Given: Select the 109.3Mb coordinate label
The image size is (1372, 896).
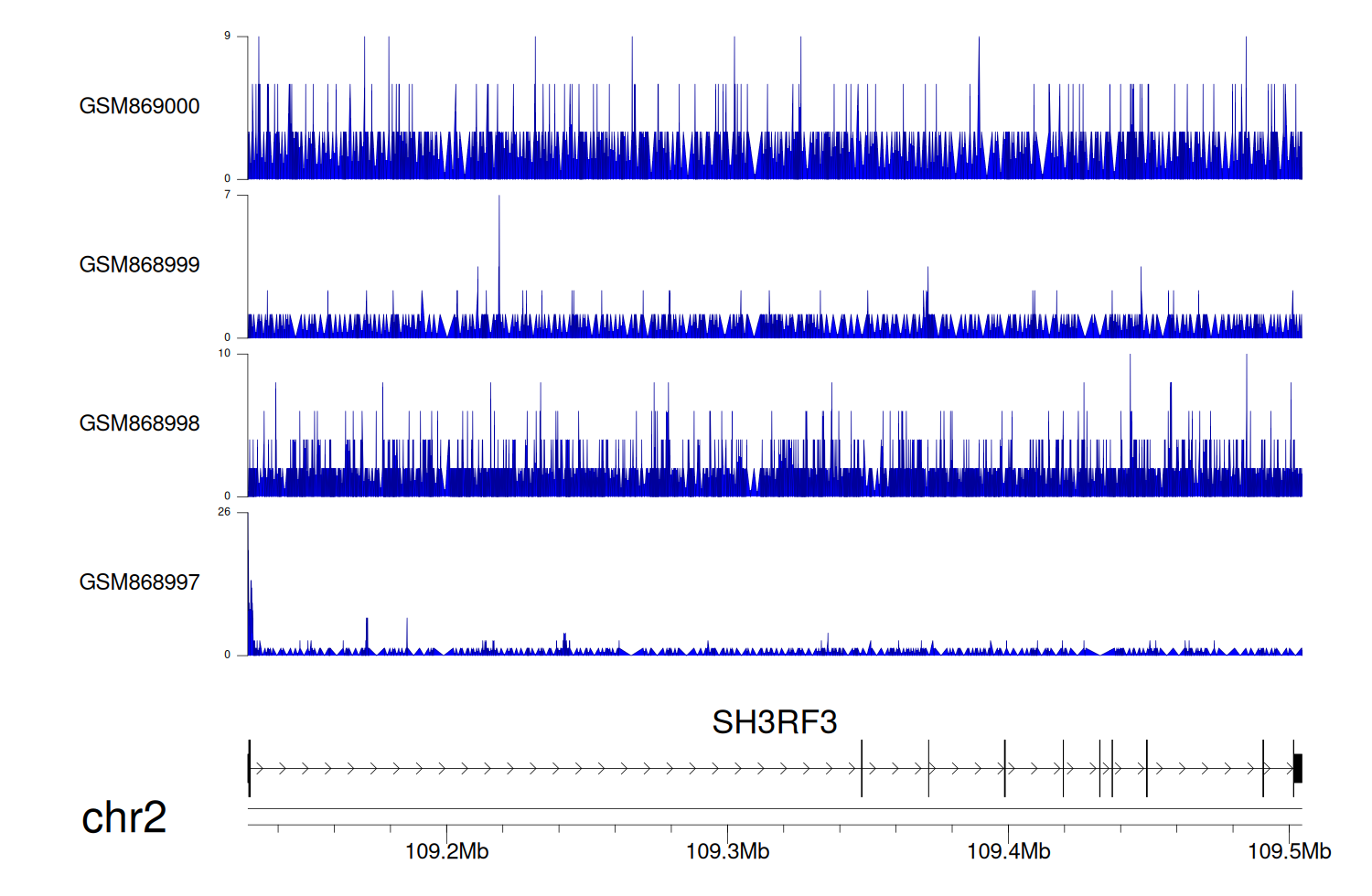Looking at the screenshot, I should tap(727, 852).
